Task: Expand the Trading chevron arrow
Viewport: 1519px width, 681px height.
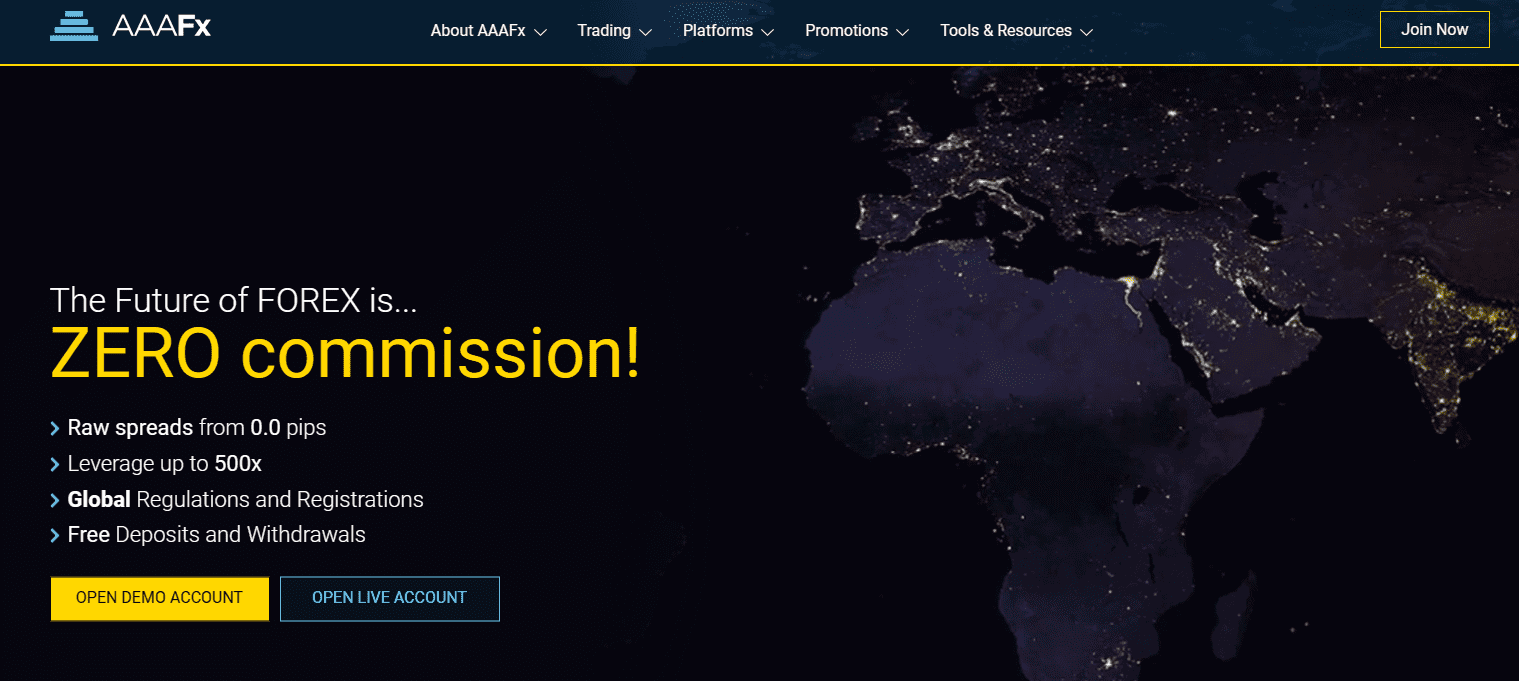Action: 645,32
